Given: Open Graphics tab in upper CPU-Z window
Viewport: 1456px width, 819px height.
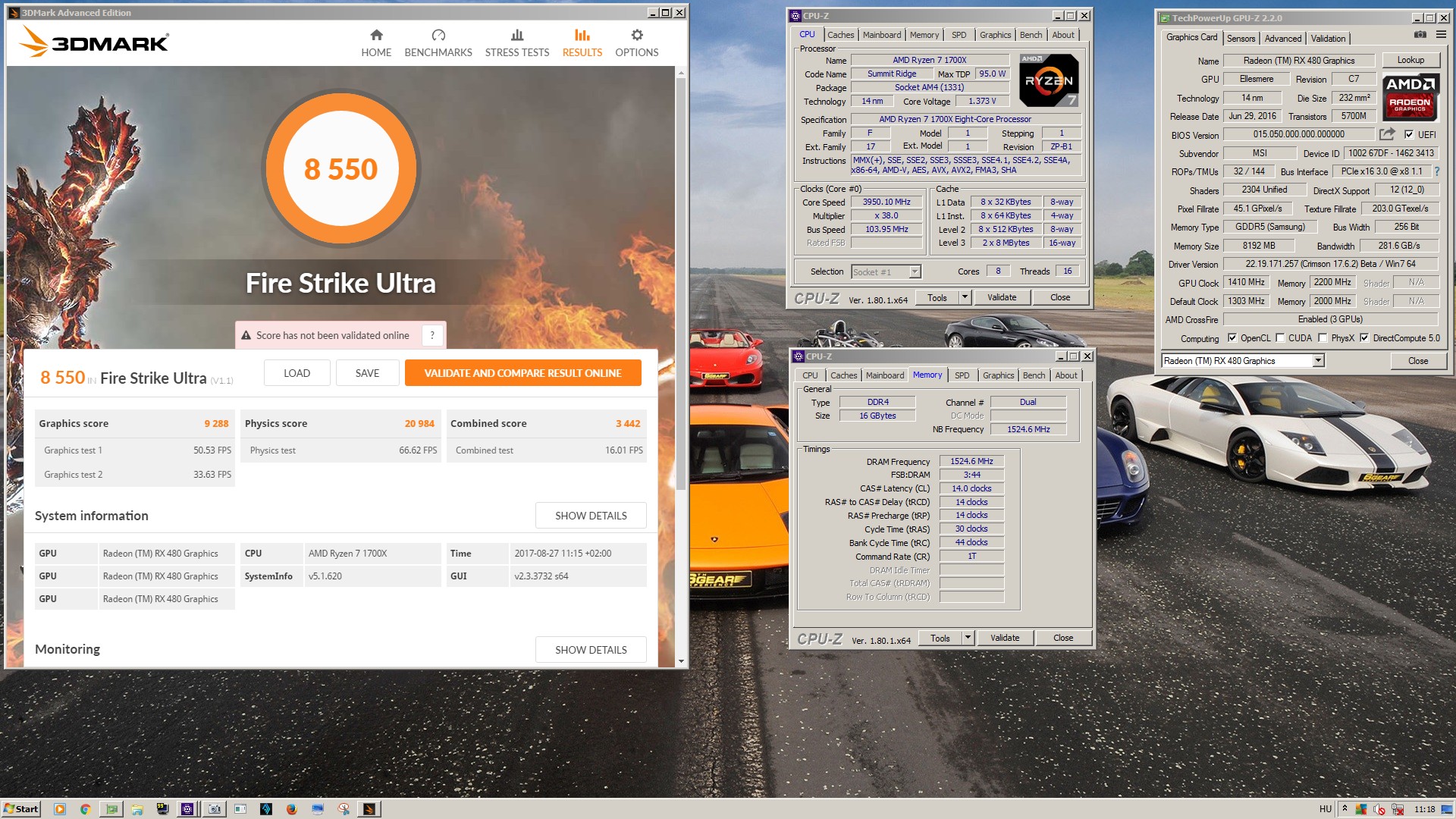Looking at the screenshot, I should pyautogui.click(x=995, y=35).
